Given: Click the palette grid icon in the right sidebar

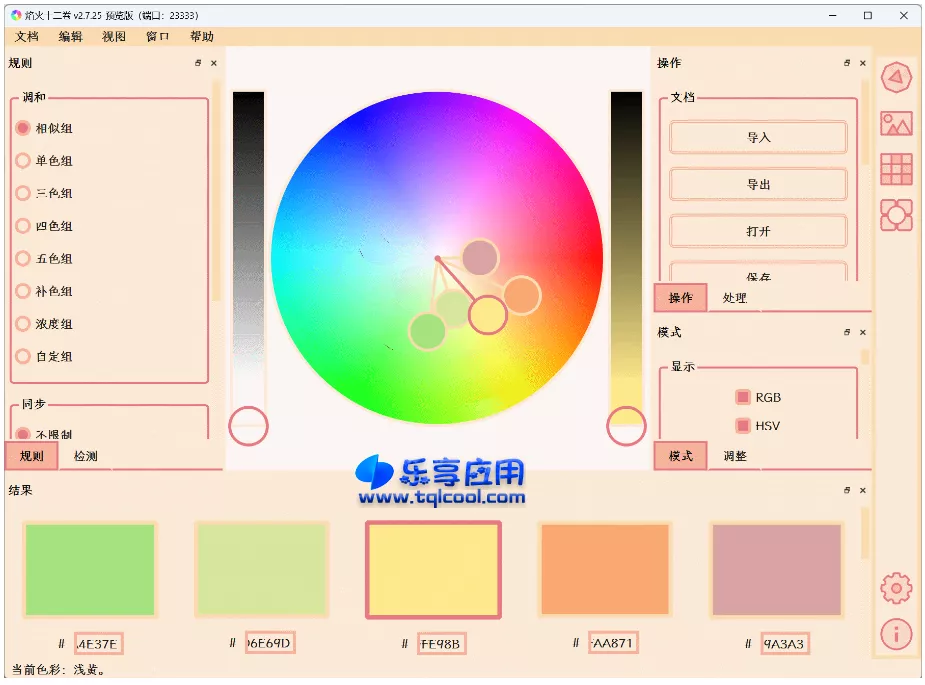Looking at the screenshot, I should click(x=896, y=169).
